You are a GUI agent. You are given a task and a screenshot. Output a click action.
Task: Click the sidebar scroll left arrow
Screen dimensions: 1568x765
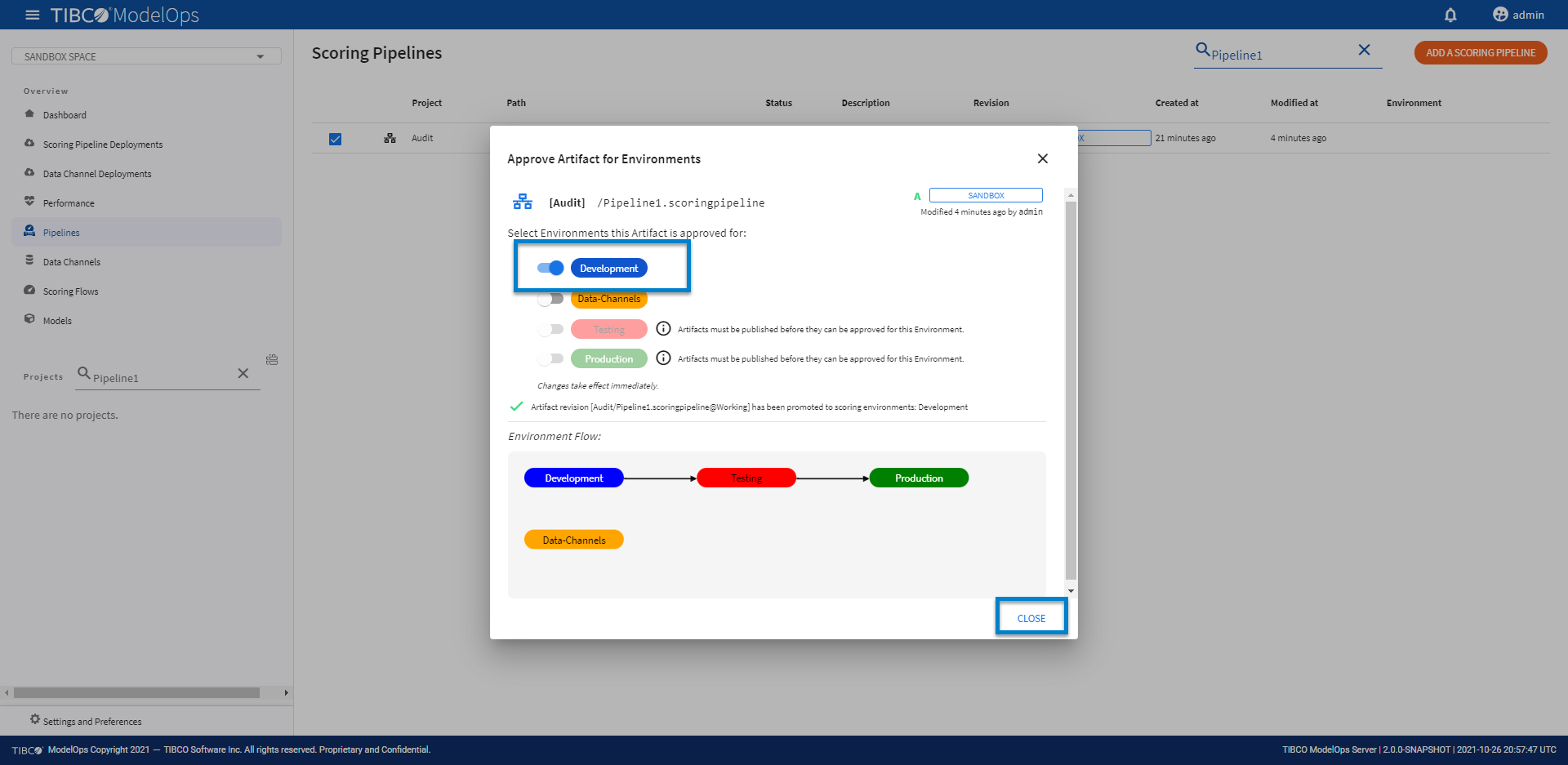7,692
